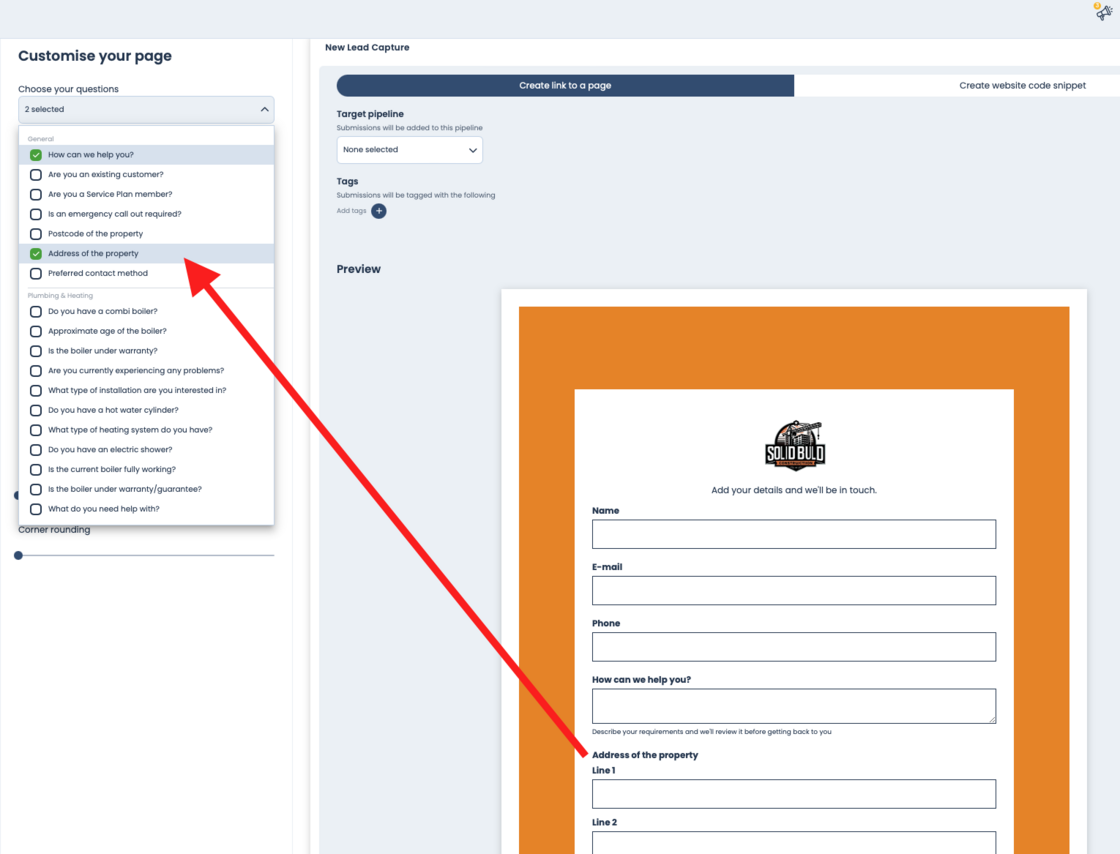1120x854 pixels.
Task: Check 'Do you have a combi boiler?'
Action: coord(36,312)
